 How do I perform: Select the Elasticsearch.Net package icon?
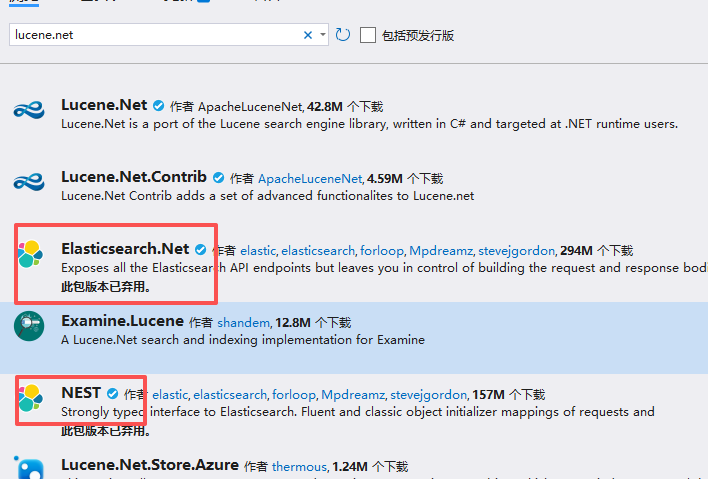pos(30,254)
